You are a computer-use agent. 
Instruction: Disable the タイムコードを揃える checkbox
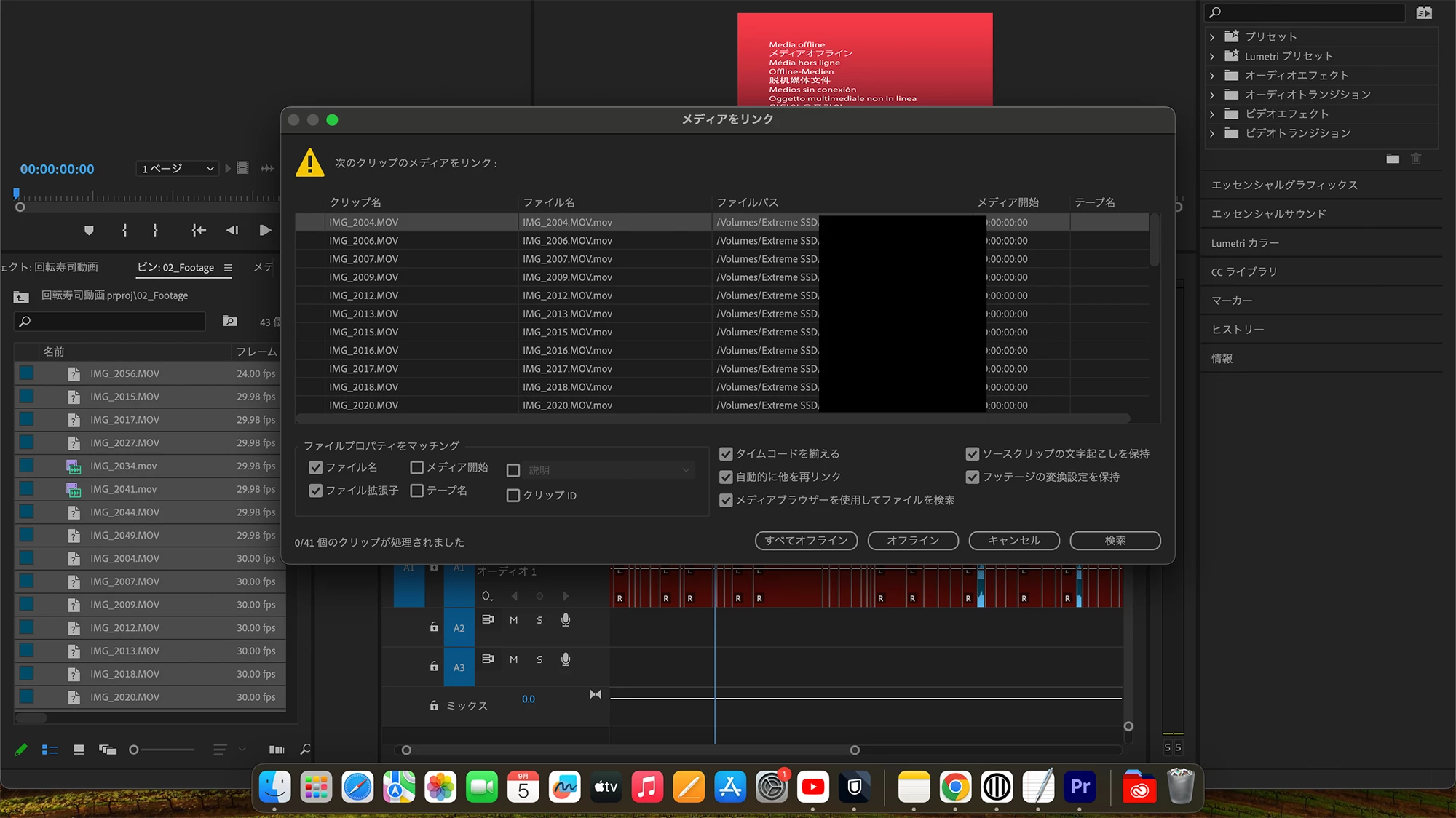(726, 454)
